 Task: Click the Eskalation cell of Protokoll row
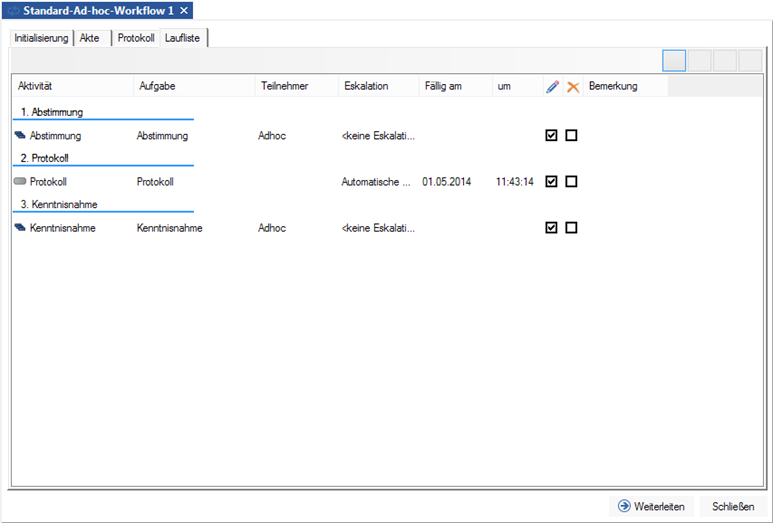pyautogui.click(x=376, y=182)
